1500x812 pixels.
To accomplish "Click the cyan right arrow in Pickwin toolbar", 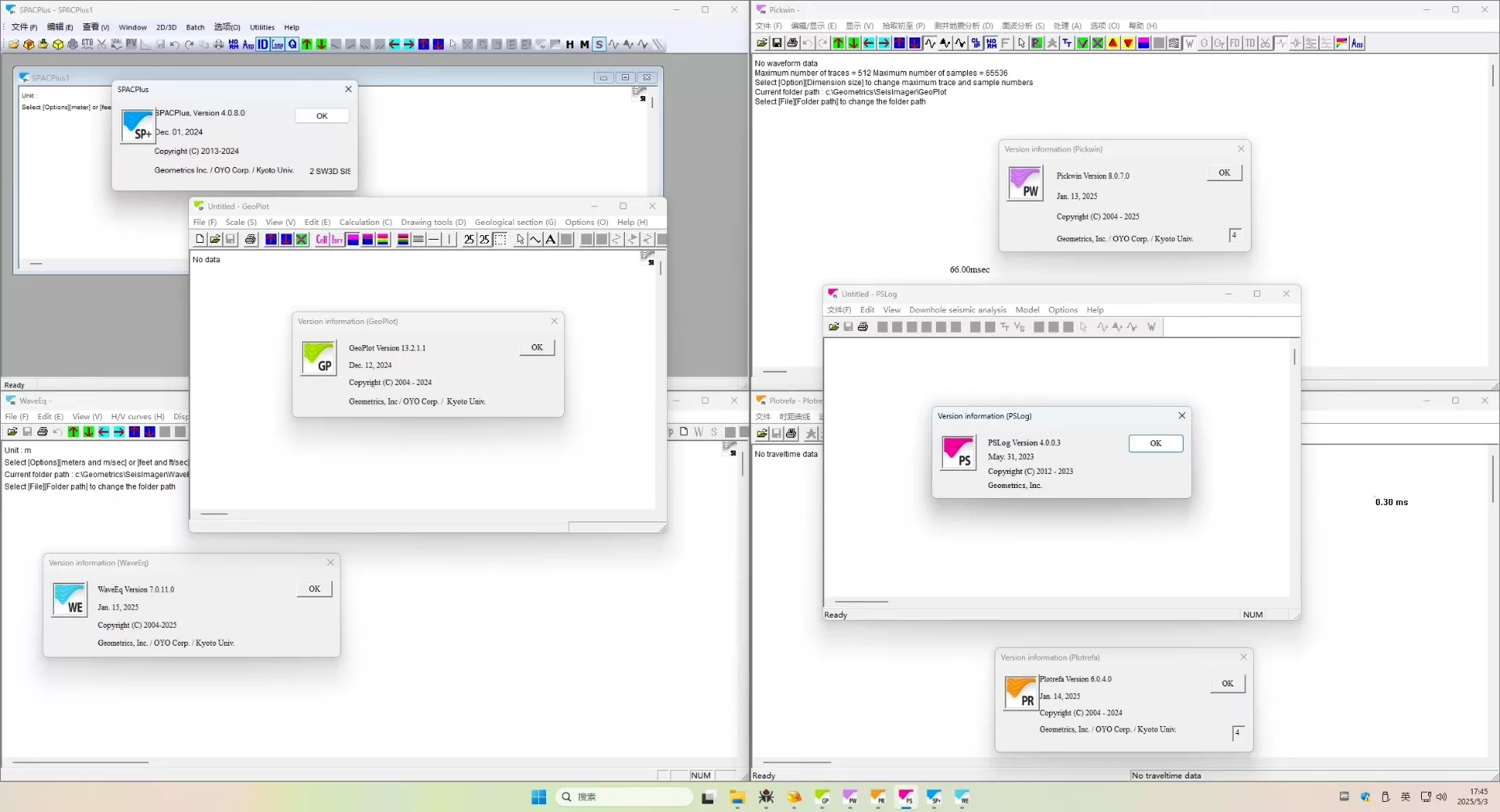I will click(x=884, y=43).
